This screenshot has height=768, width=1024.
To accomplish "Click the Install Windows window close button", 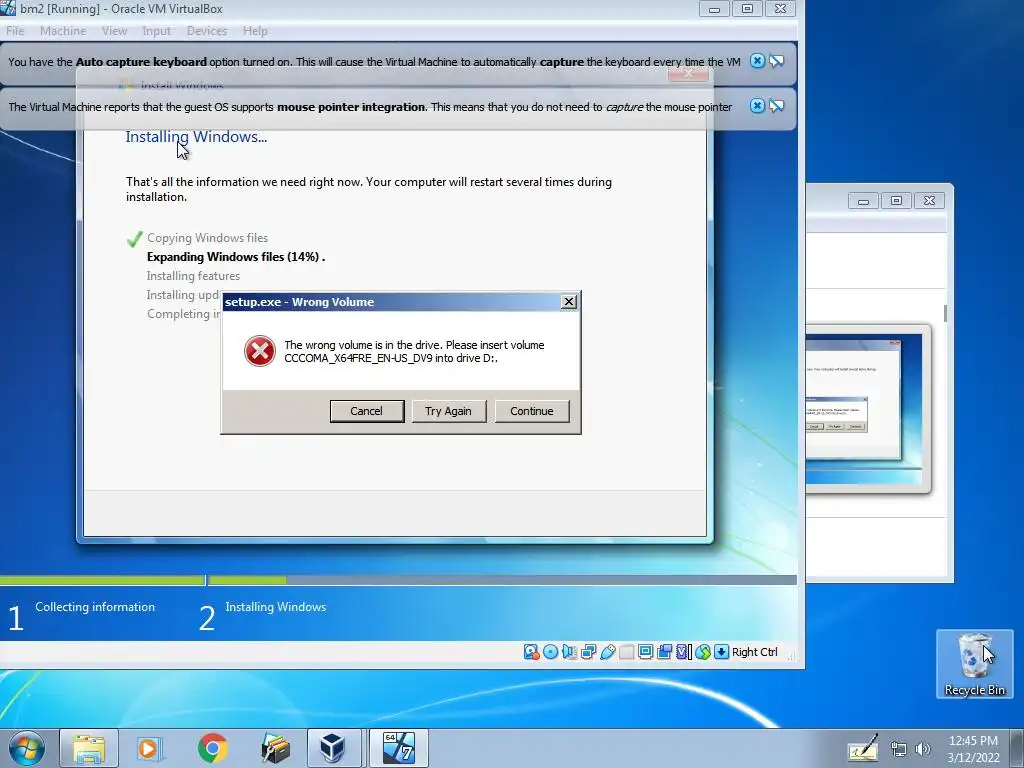I will pos(688,74).
